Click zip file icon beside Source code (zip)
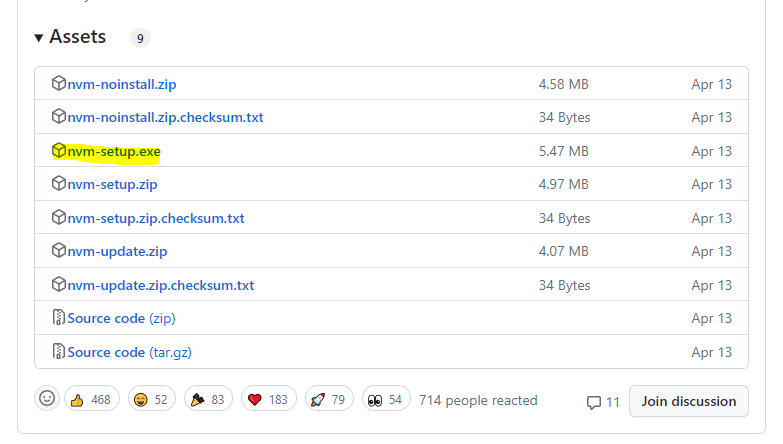The height and width of the screenshot is (444, 783). pos(59,317)
